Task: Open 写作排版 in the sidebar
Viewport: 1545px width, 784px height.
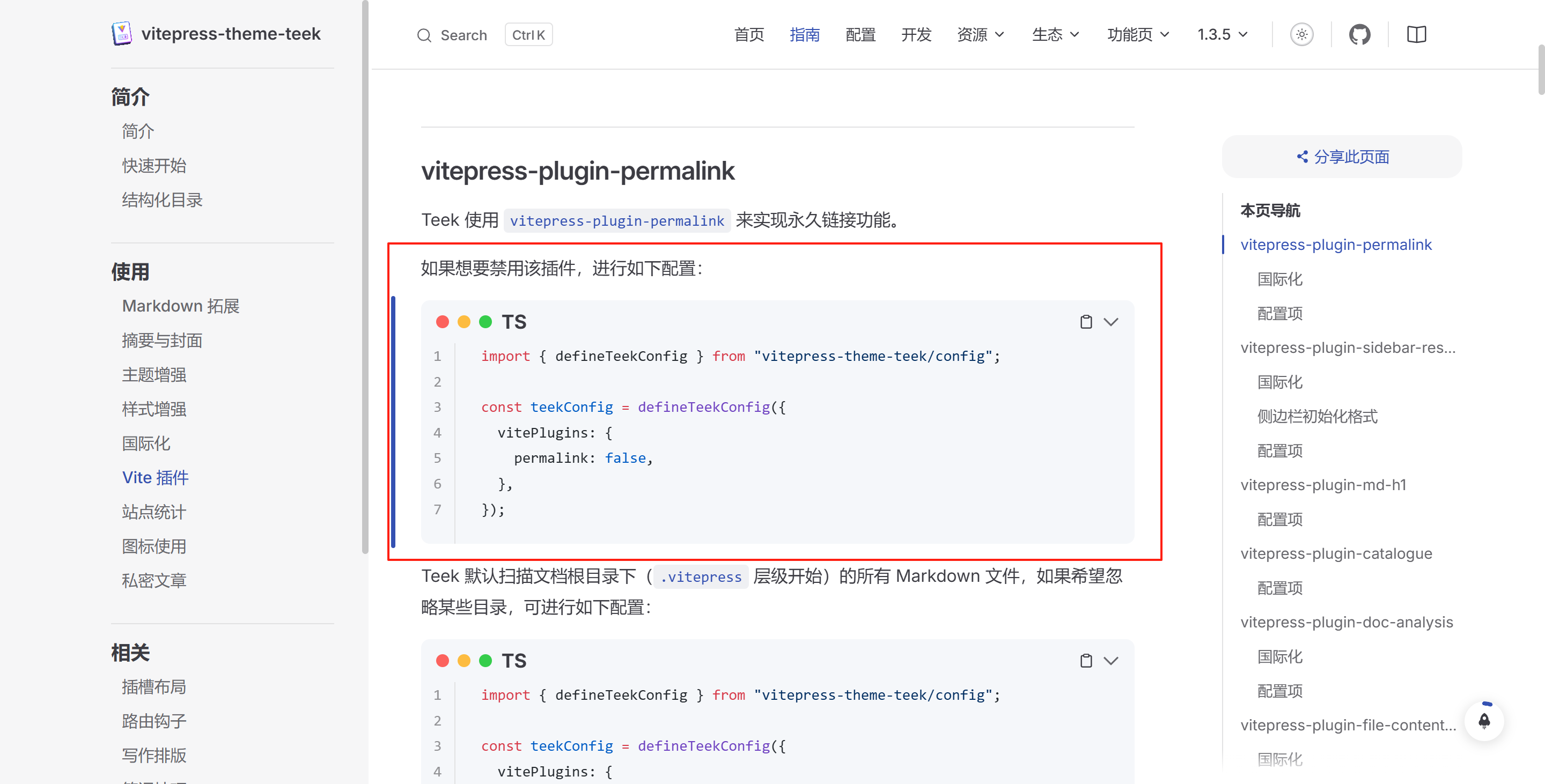Action: (x=154, y=756)
